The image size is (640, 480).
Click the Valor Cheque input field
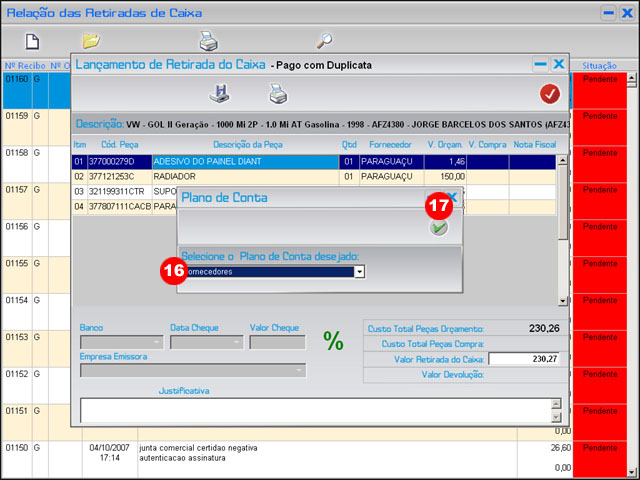click(x=277, y=342)
